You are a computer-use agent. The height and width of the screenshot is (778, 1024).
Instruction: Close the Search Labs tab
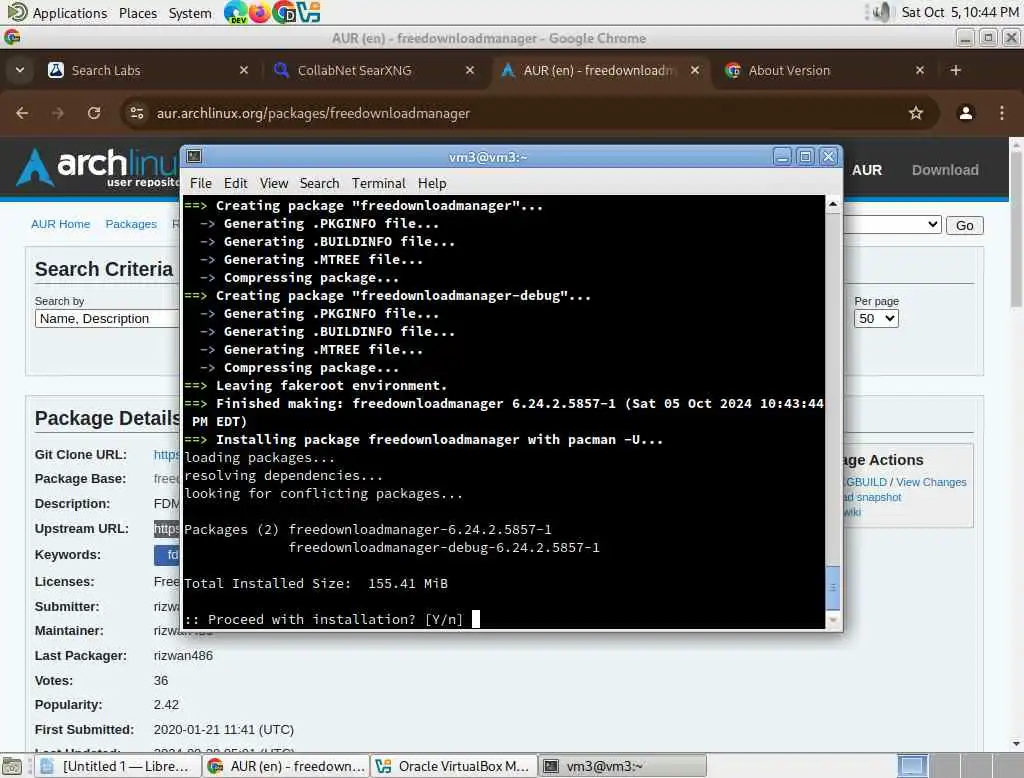pos(244,70)
